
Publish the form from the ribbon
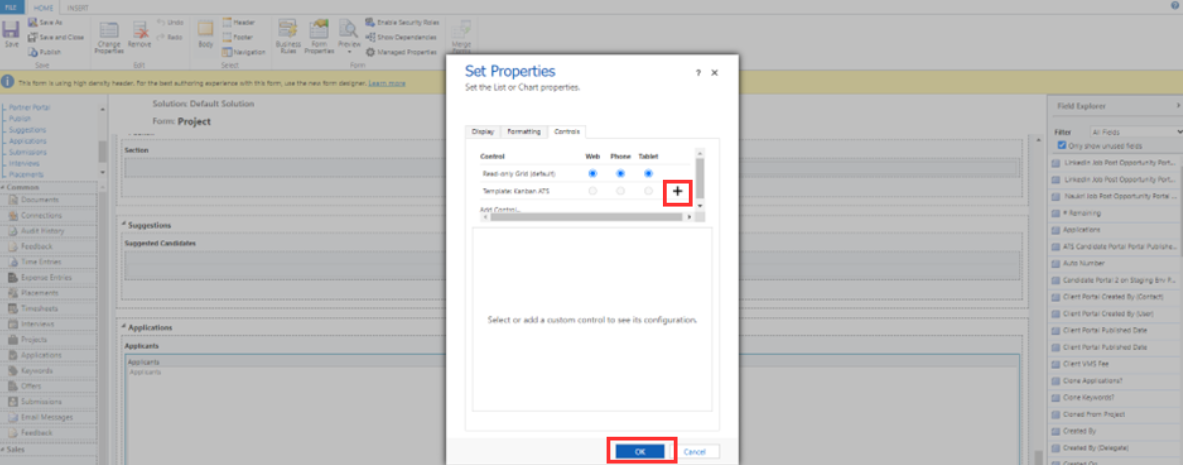point(45,52)
